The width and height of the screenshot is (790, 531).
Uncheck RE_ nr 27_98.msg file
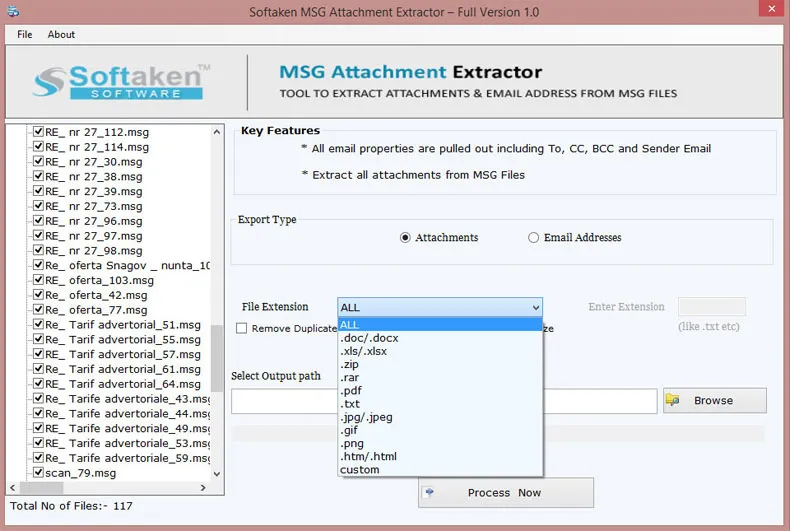[x=38, y=250]
